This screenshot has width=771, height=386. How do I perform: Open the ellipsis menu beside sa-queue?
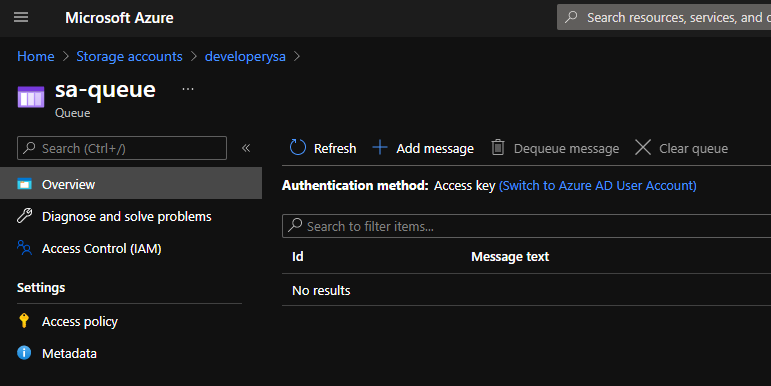coord(188,89)
